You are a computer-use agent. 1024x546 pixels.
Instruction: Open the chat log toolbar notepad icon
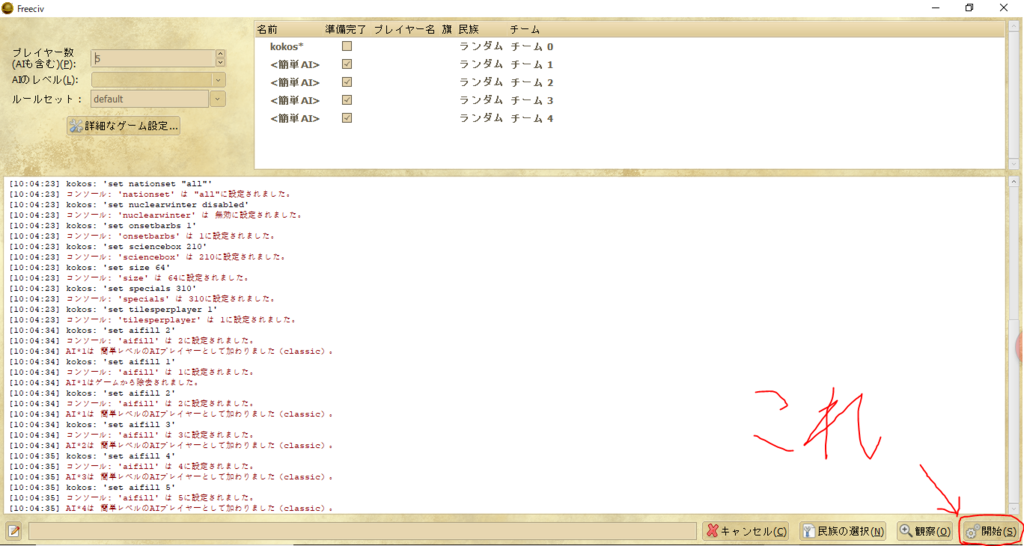[x=13, y=531]
